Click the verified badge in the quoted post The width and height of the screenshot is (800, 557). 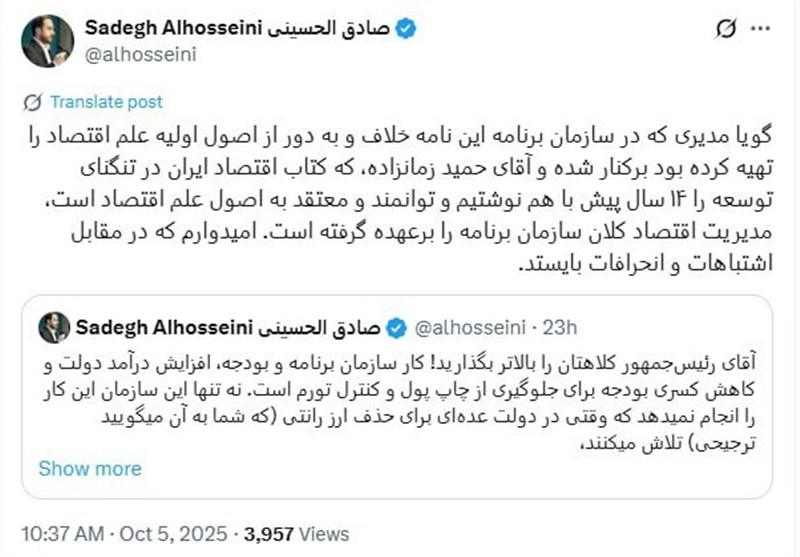pos(397,326)
